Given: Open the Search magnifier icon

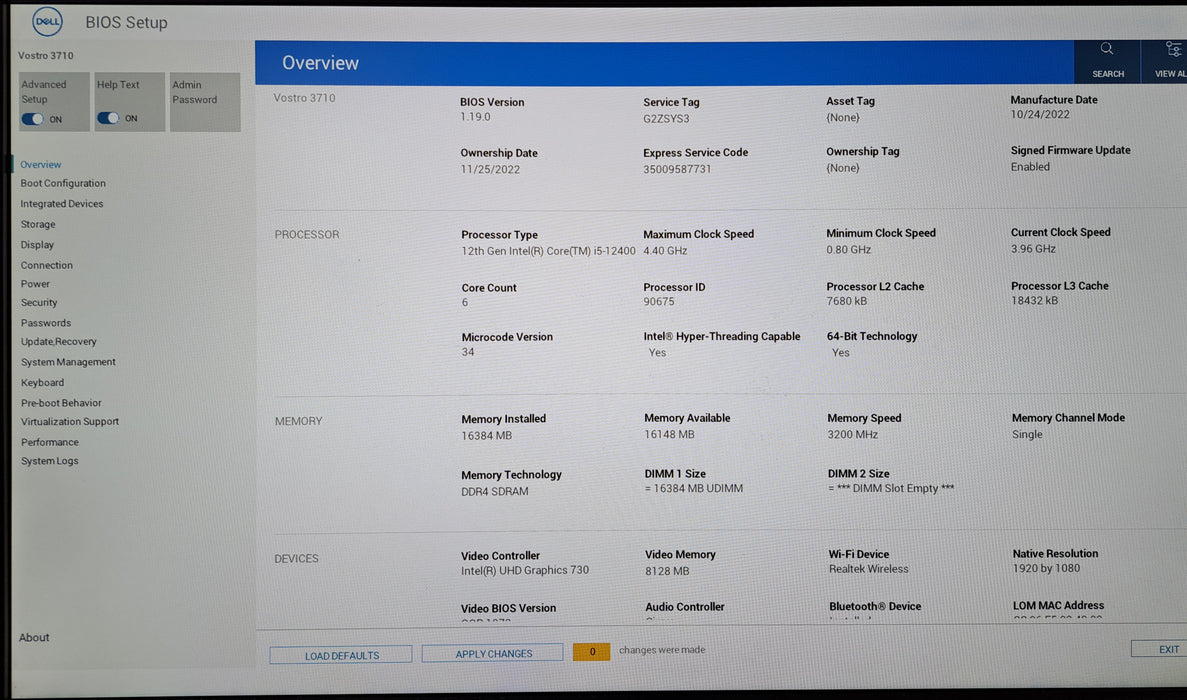Looking at the screenshot, I should (x=1107, y=49).
